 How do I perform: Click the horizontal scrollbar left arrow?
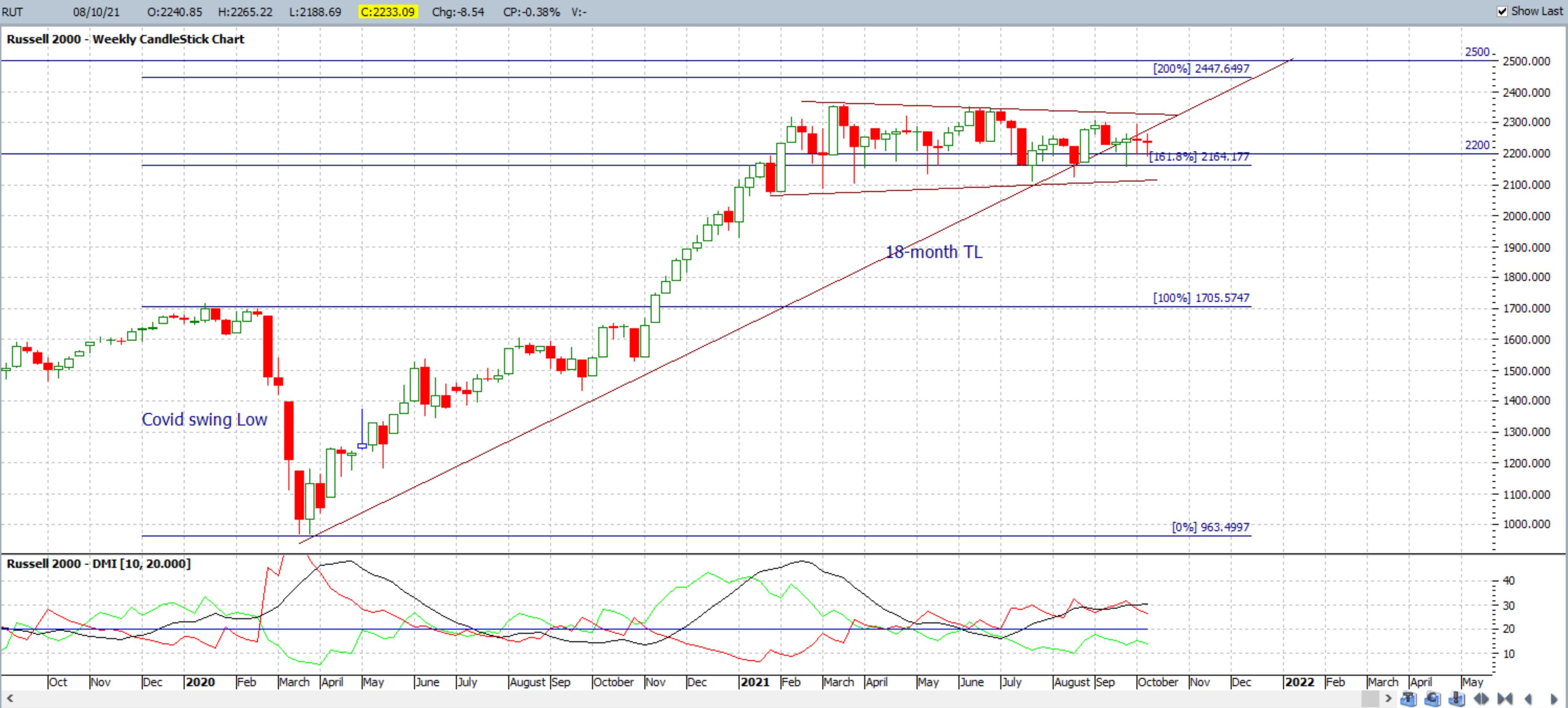9,698
